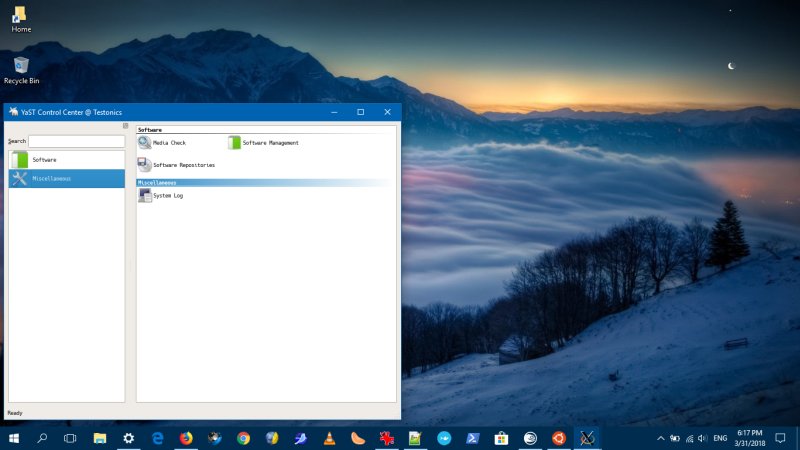Screen dimensions: 800x450
Task: Click the Miscellaneous section header
Action: tap(265, 183)
